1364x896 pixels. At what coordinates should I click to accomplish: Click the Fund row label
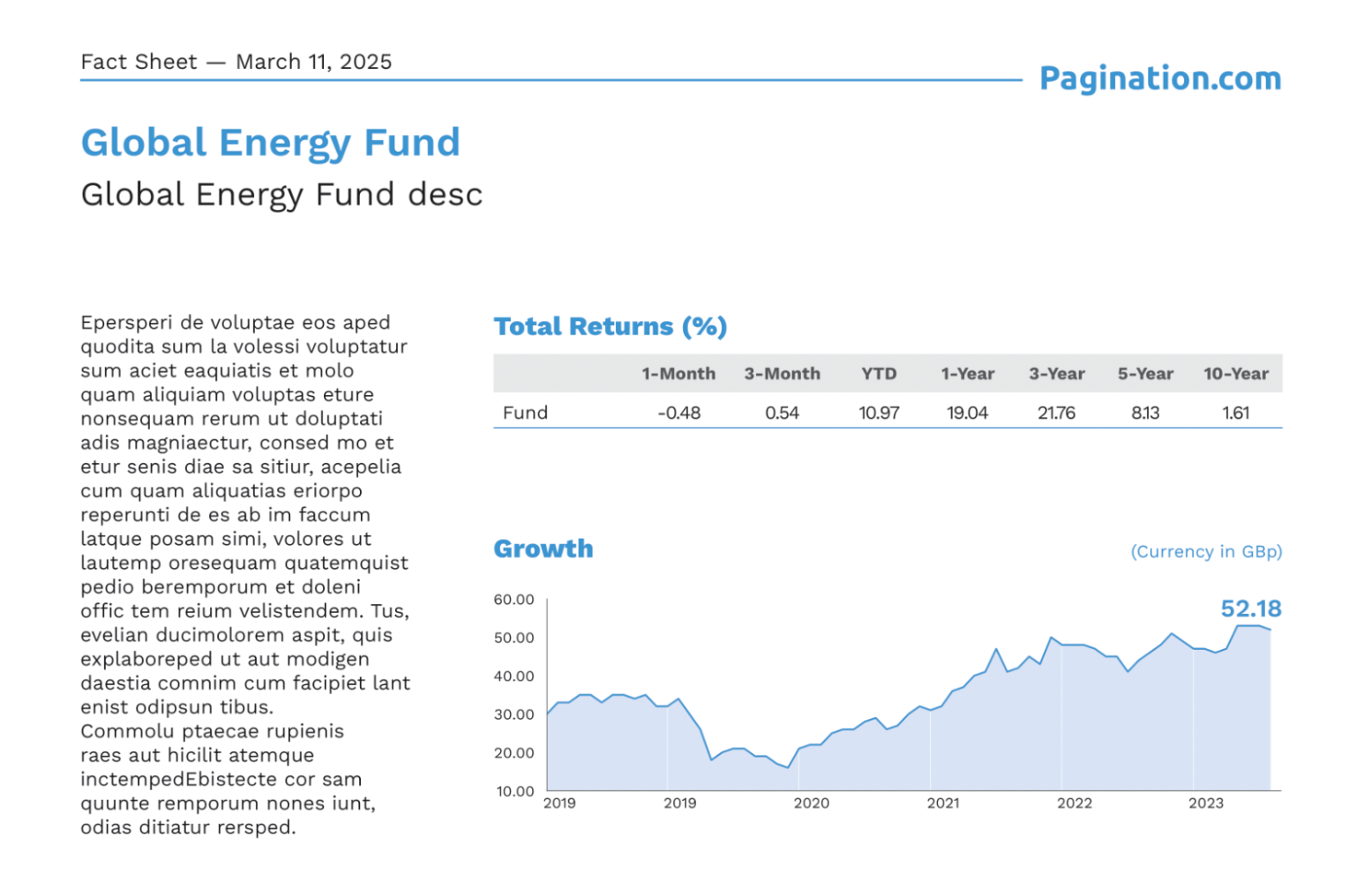[525, 413]
